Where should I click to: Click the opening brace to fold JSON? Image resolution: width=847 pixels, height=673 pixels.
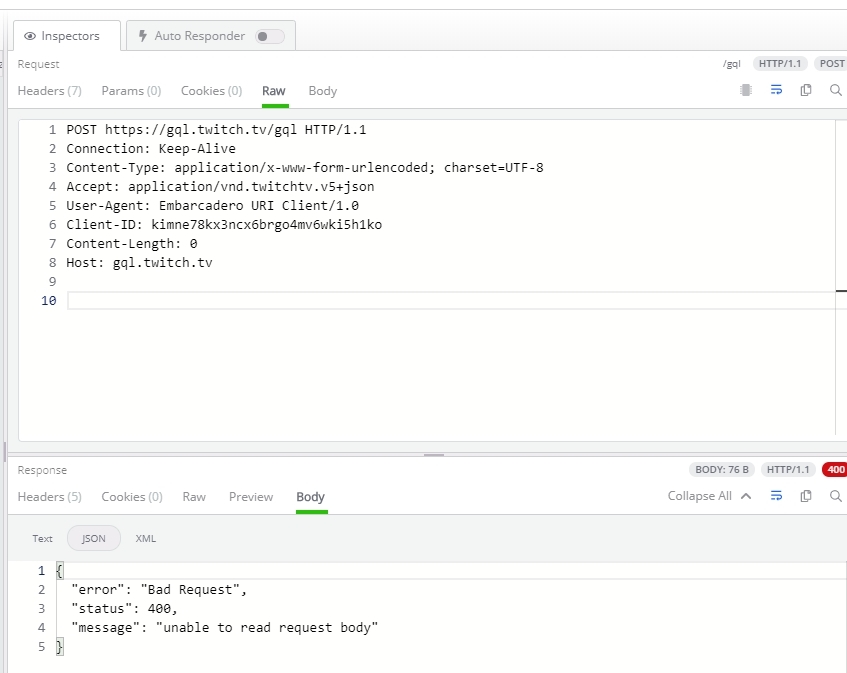(59, 570)
